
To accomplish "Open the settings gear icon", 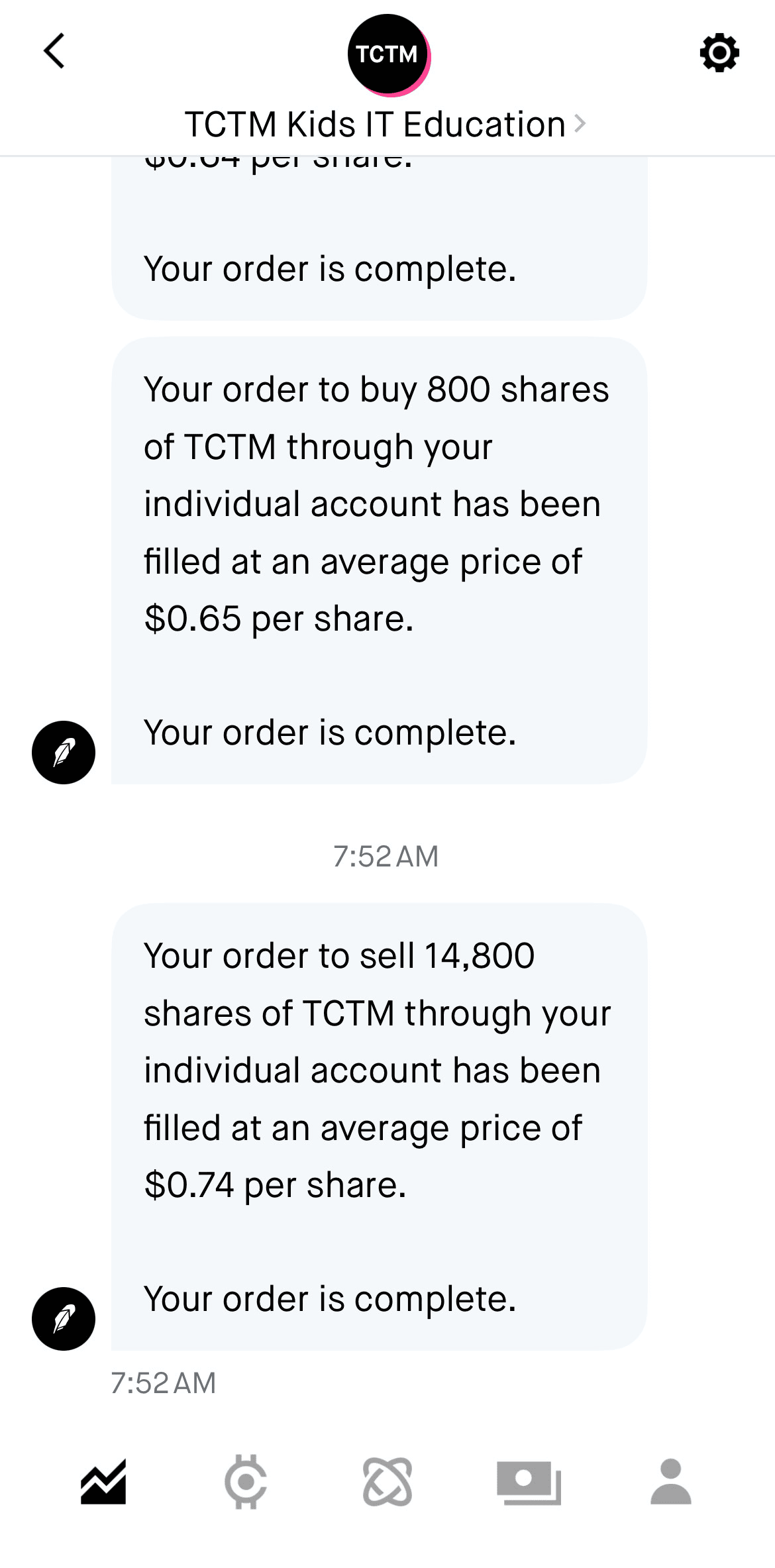I will tap(719, 53).
